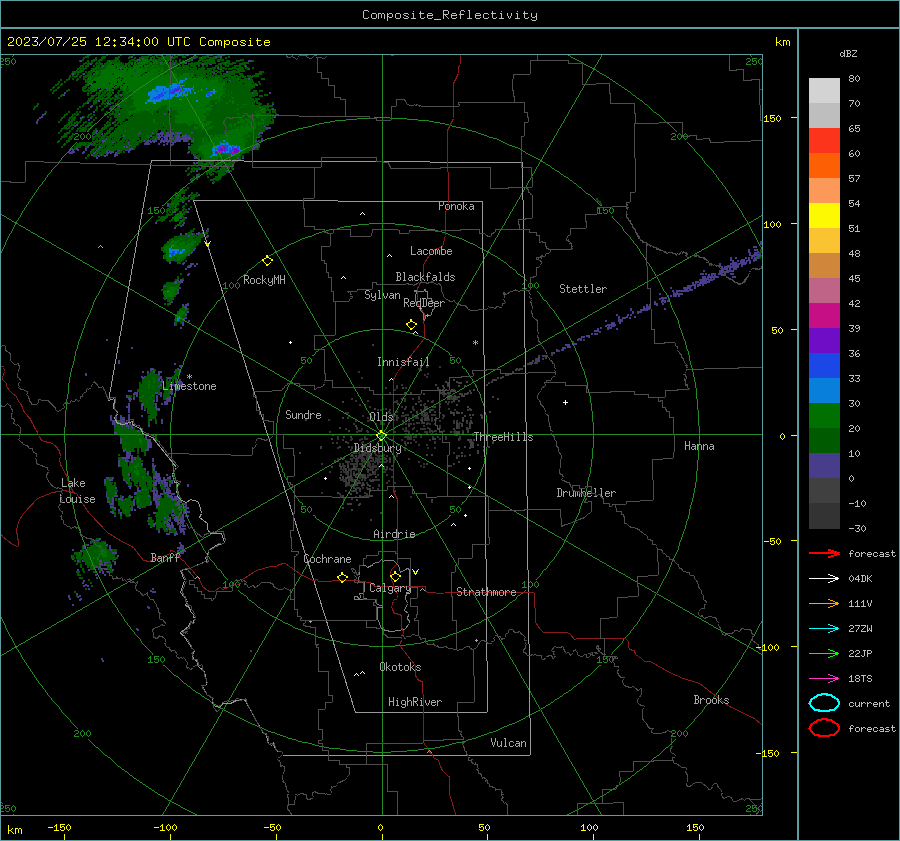Click the yellow radar-center diamond near Olds

point(381,436)
